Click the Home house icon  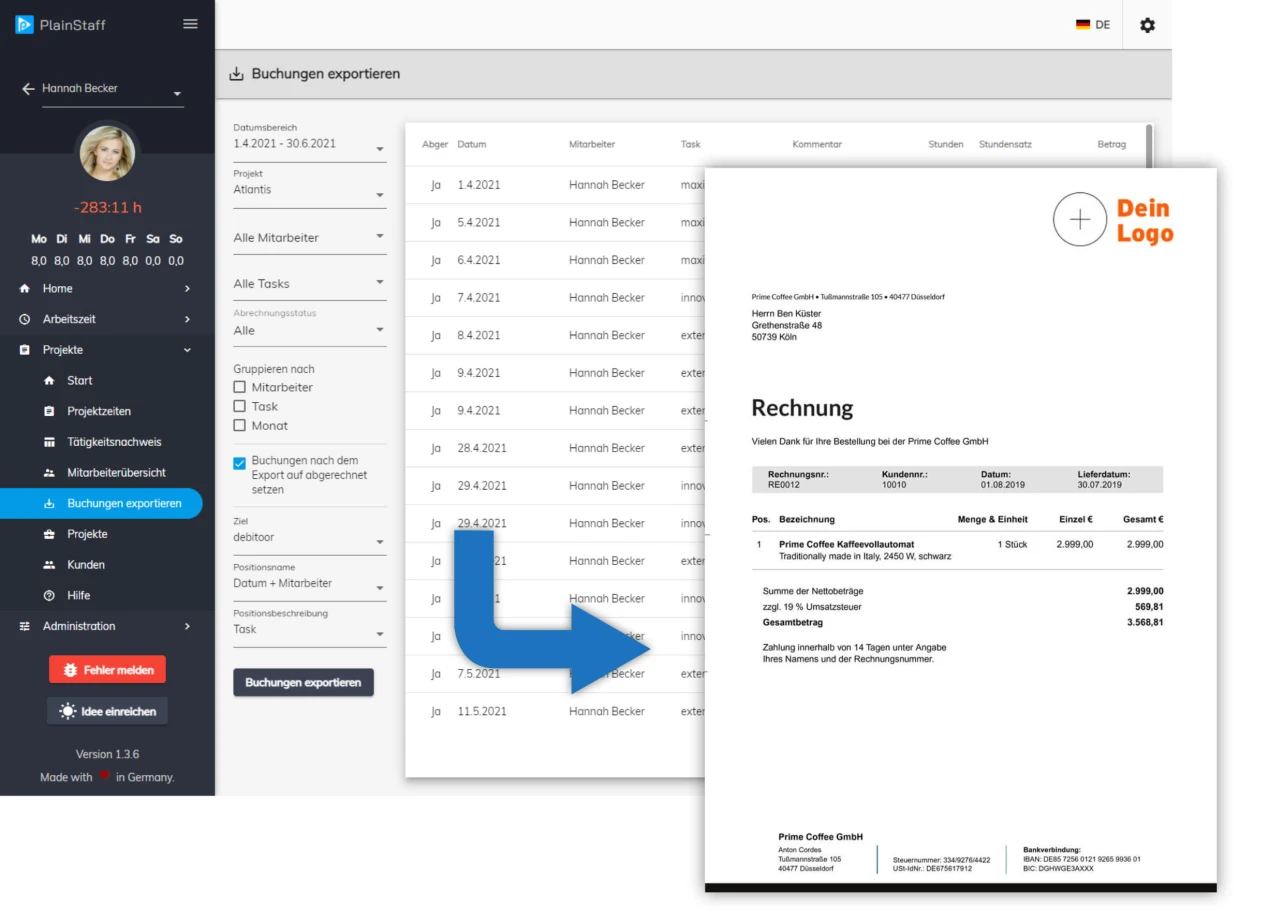pos(25,289)
